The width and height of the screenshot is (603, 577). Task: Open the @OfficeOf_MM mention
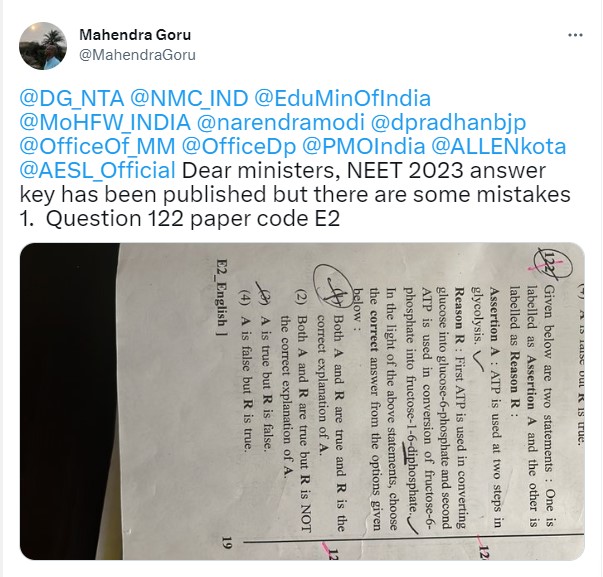coord(97,147)
